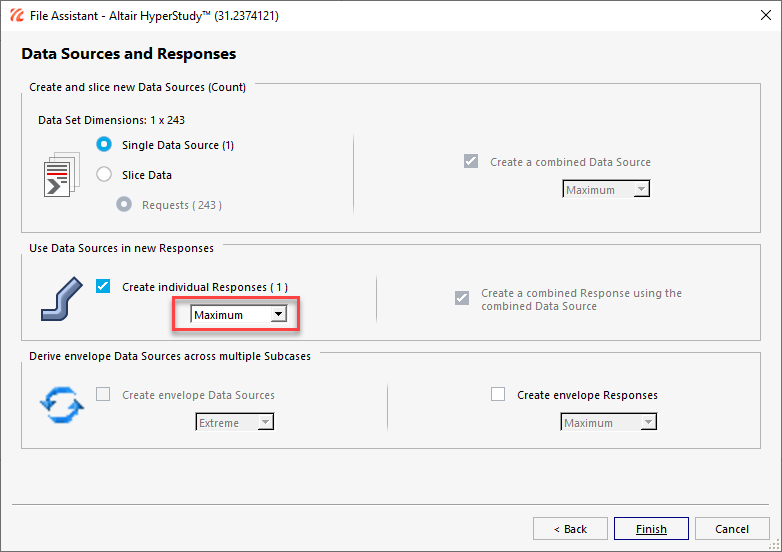The height and width of the screenshot is (552, 782).
Task: Click the Data Sources and Responses heading
Action: [129, 54]
